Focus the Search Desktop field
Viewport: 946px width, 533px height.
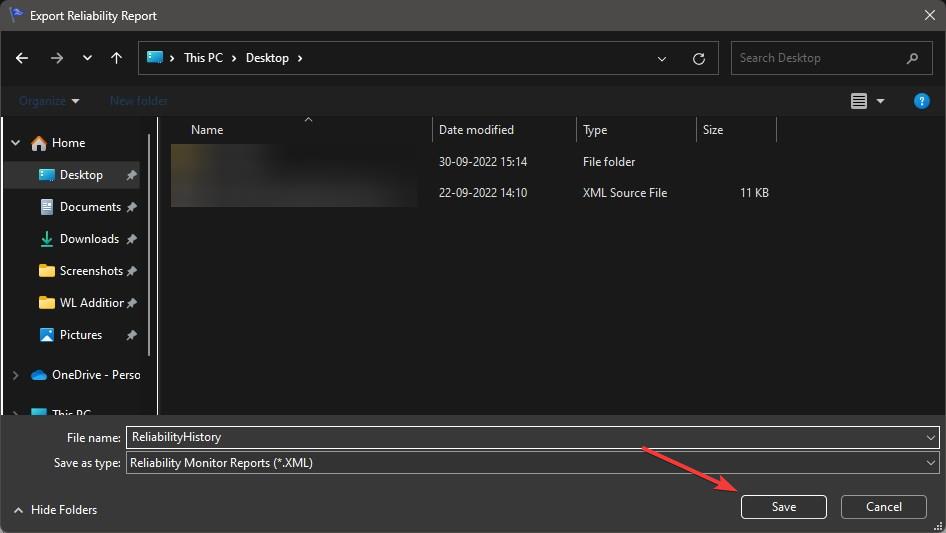831,58
